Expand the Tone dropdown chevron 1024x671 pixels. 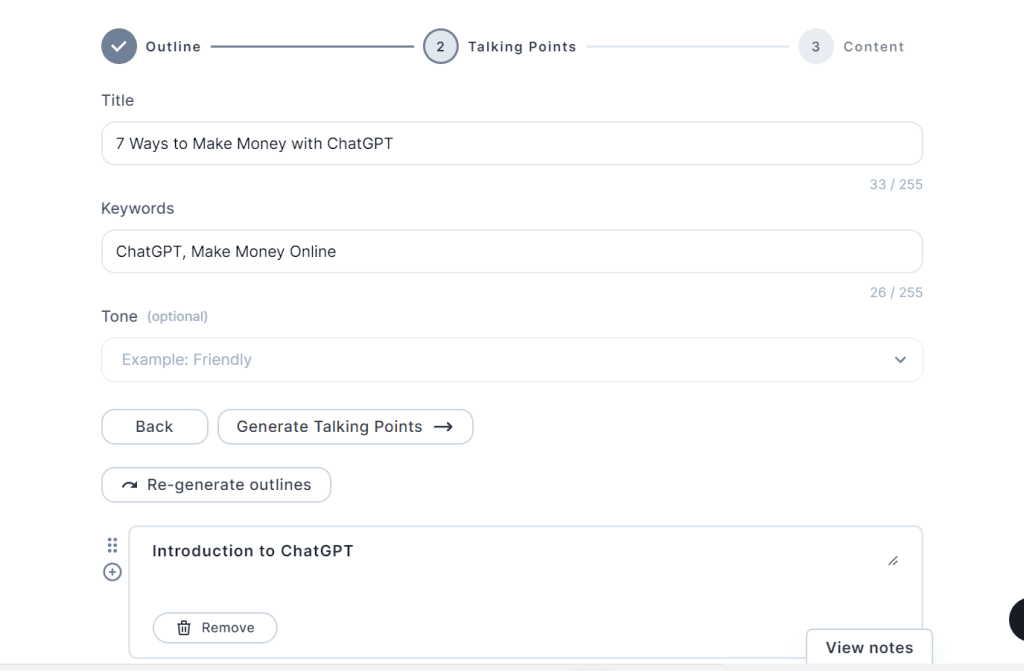pos(900,360)
